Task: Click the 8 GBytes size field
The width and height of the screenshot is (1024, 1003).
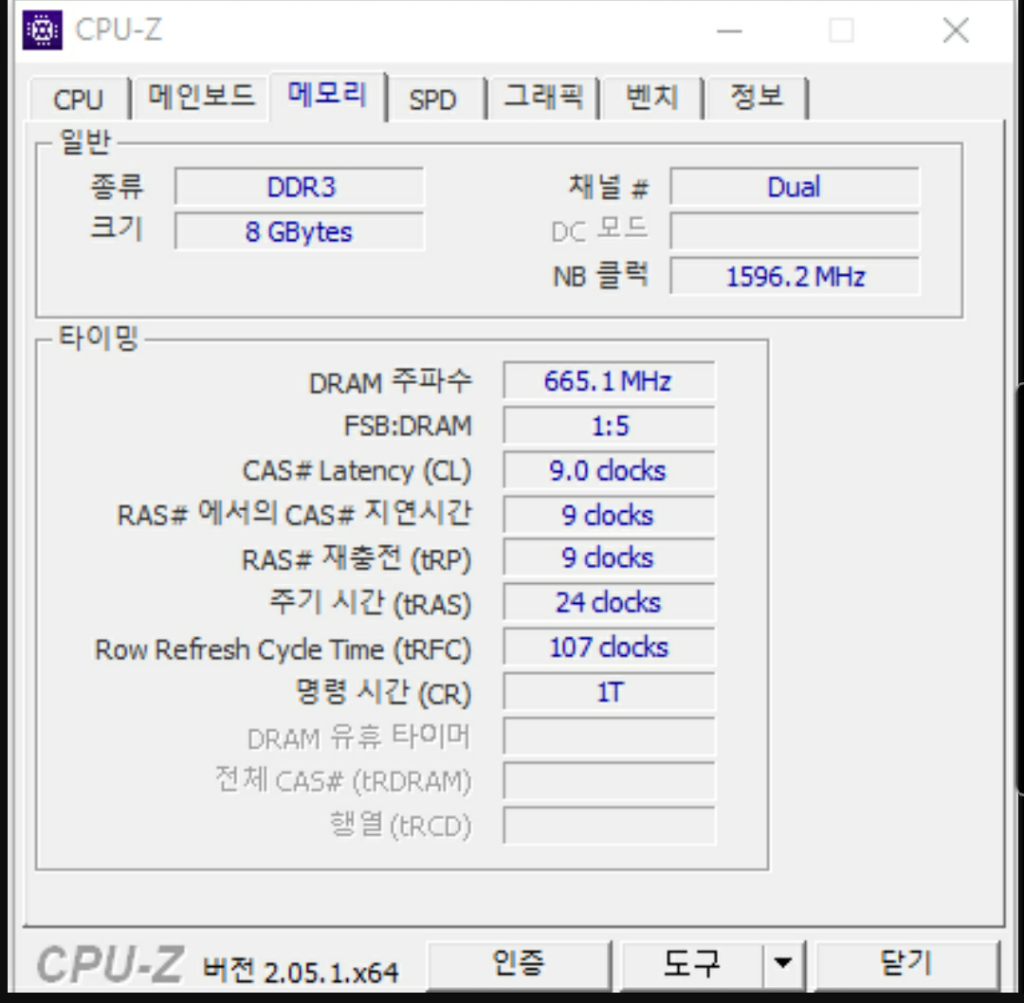Action: tap(300, 232)
